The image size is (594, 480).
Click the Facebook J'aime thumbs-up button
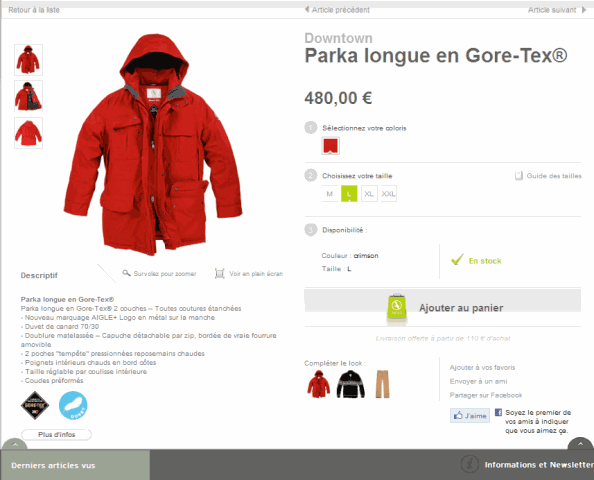470,416
